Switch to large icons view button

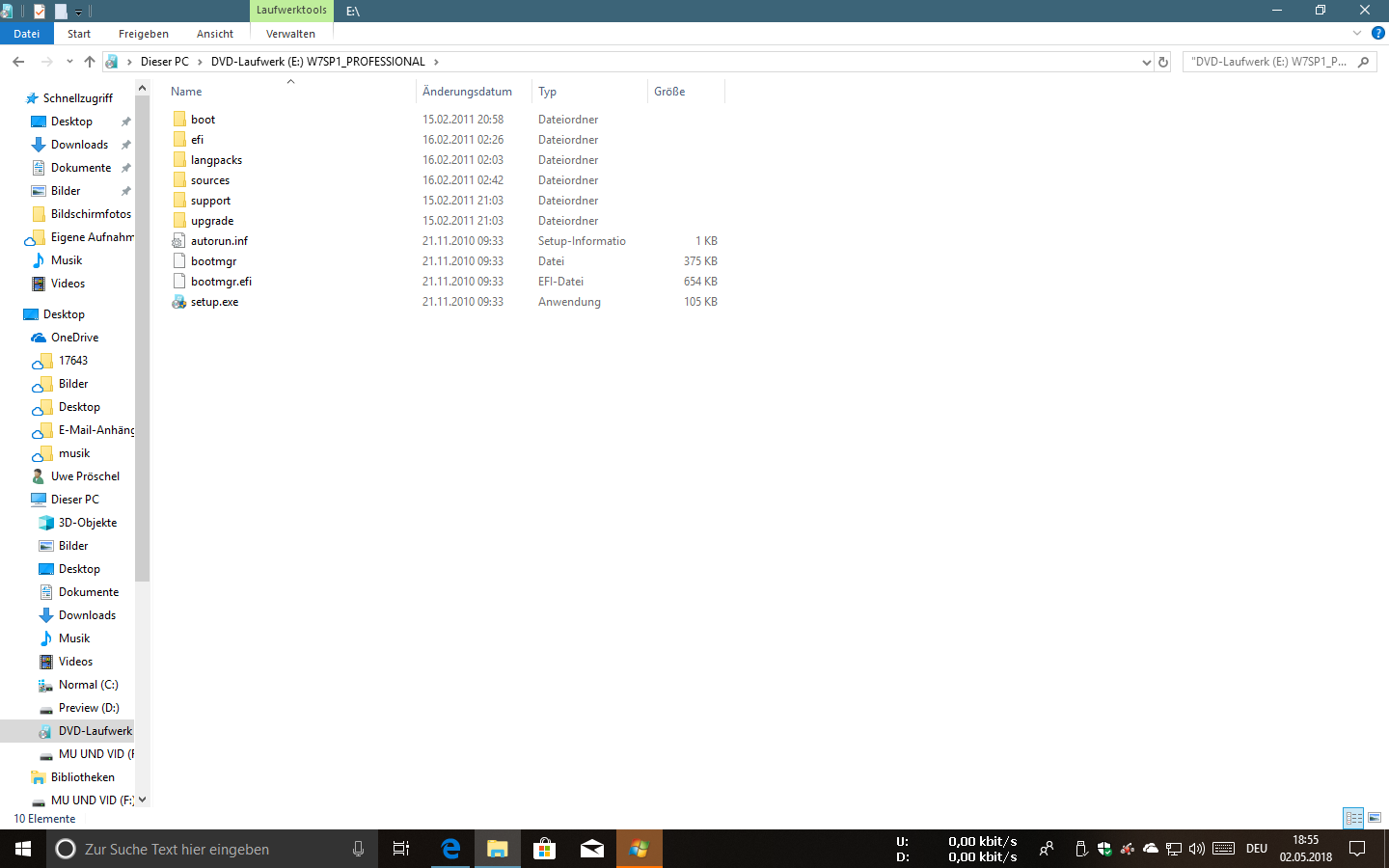tap(1375, 818)
